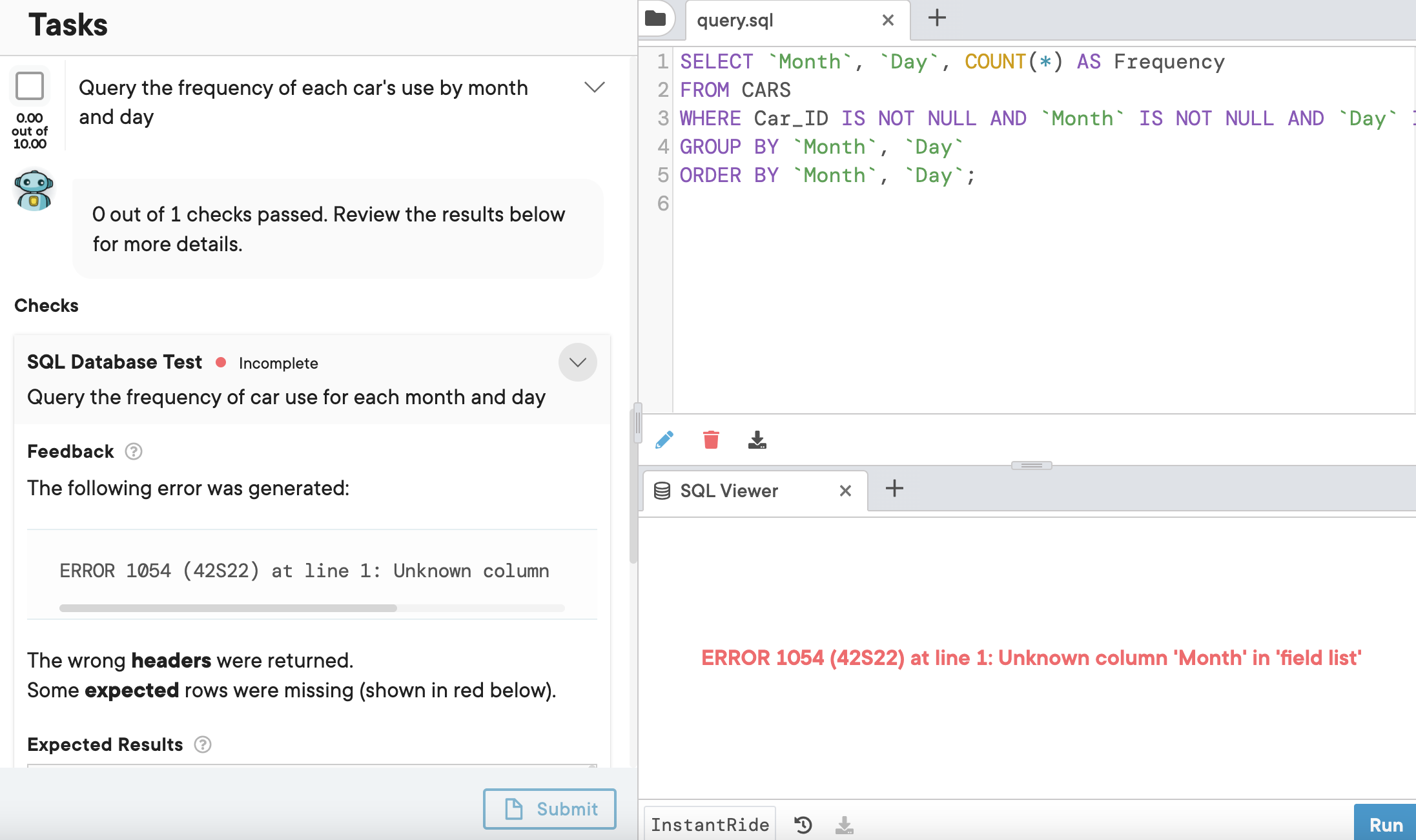Open the query history via the clock icon
1416x840 pixels.
click(803, 824)
